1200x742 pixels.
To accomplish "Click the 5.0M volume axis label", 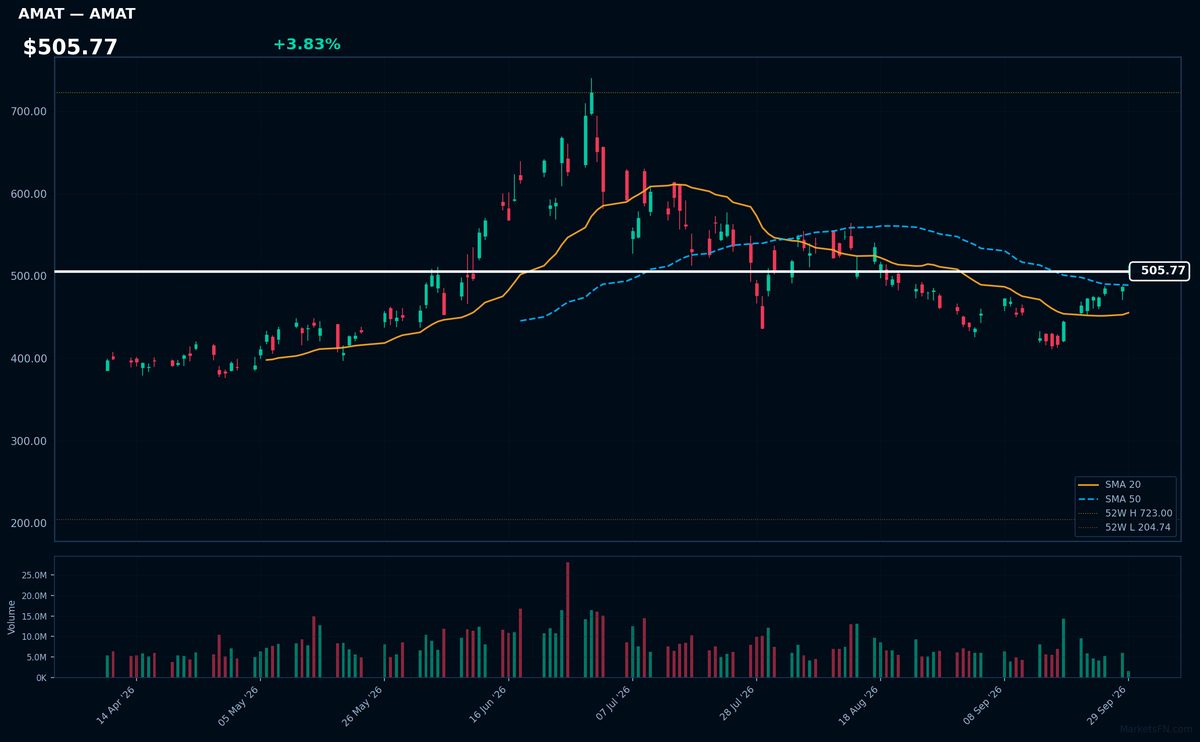I will point(36,657).
